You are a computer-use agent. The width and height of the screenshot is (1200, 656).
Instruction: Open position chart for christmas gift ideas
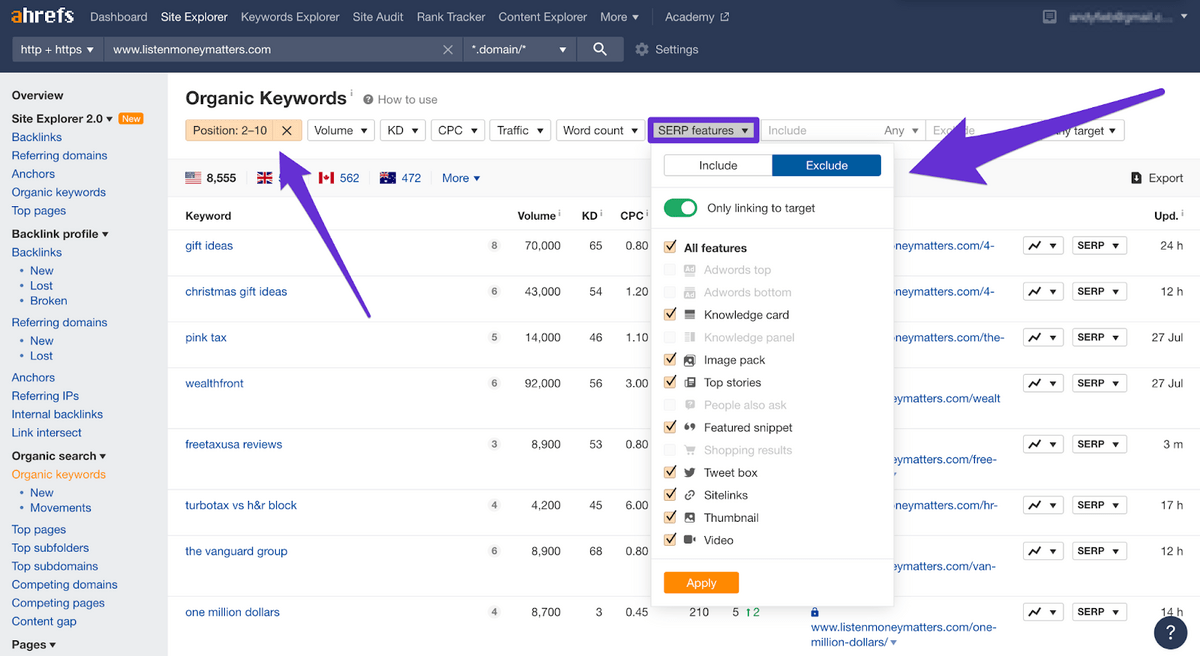click(x=1042, y=292)
